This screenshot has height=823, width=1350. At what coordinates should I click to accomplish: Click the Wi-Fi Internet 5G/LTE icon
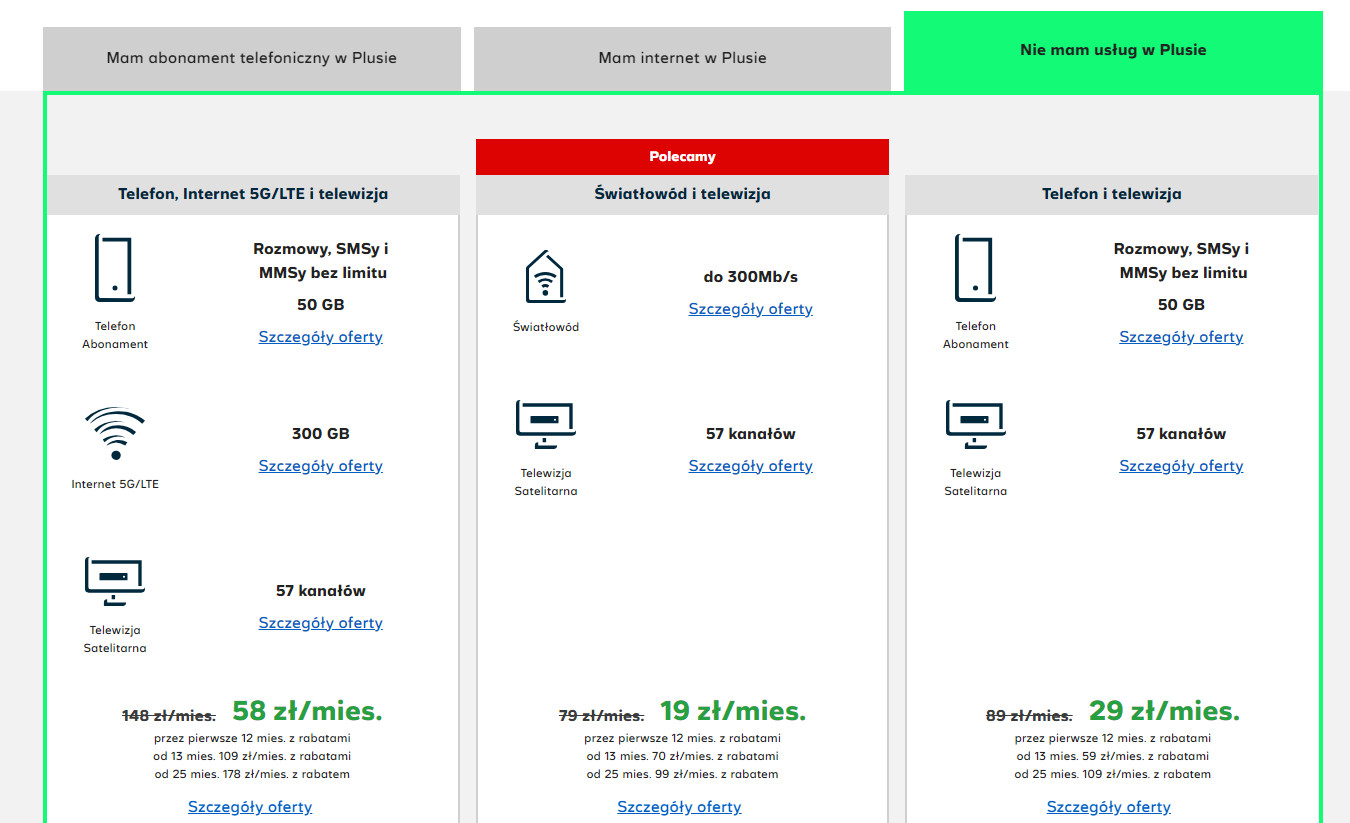[115, 434]
